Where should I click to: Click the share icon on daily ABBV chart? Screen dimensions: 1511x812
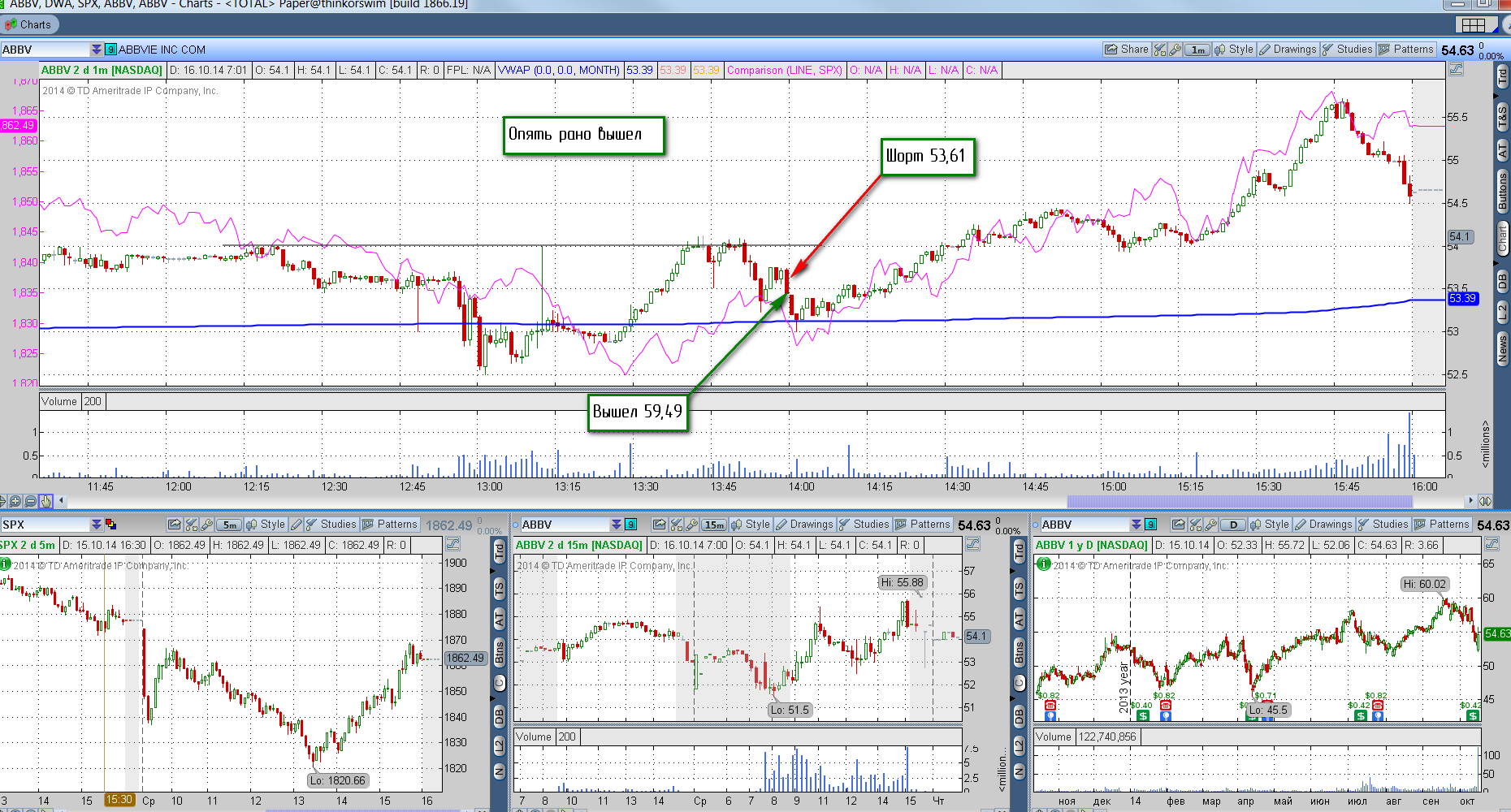1179,525
